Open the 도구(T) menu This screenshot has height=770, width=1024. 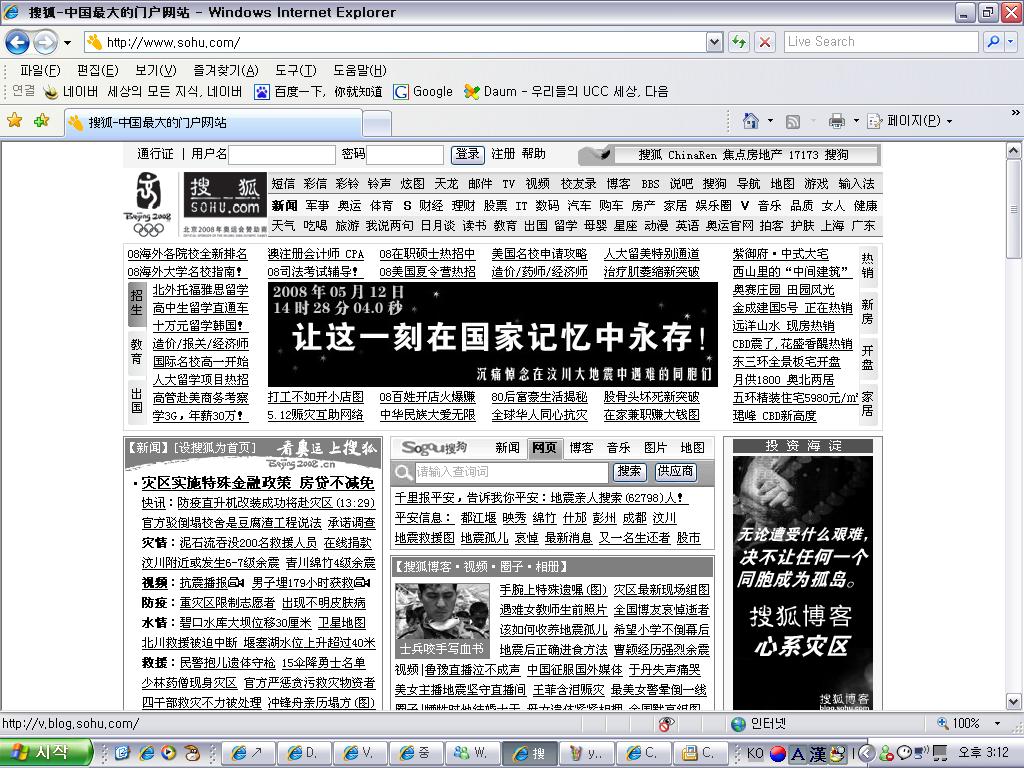[x=295, y=70]
